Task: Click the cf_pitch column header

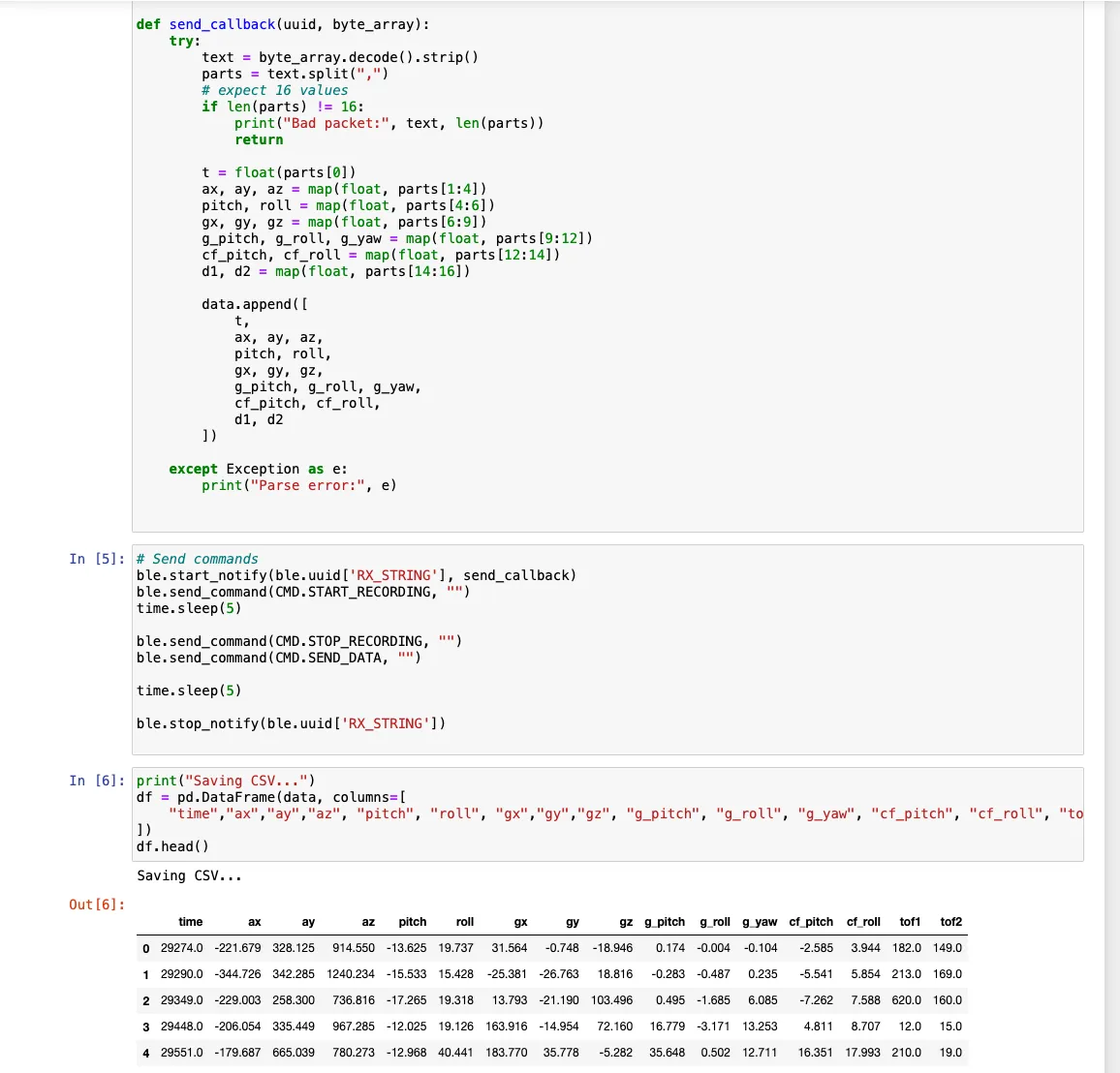Action: click(811, 922)
